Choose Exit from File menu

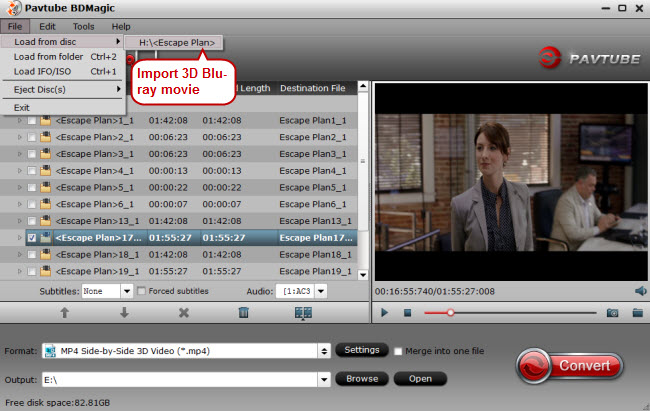point(62,108)
